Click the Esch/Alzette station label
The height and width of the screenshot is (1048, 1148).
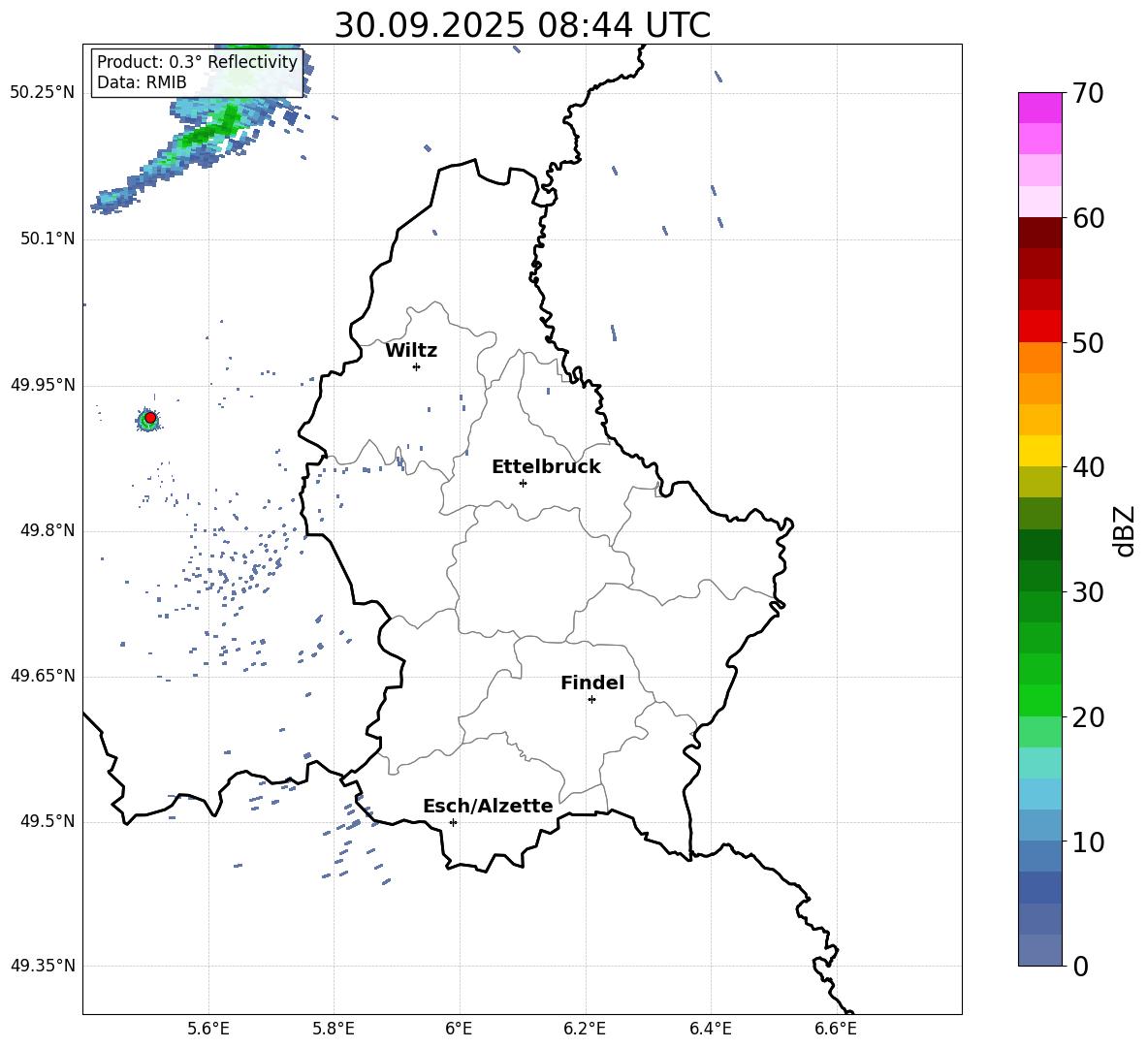coord(488,806)
